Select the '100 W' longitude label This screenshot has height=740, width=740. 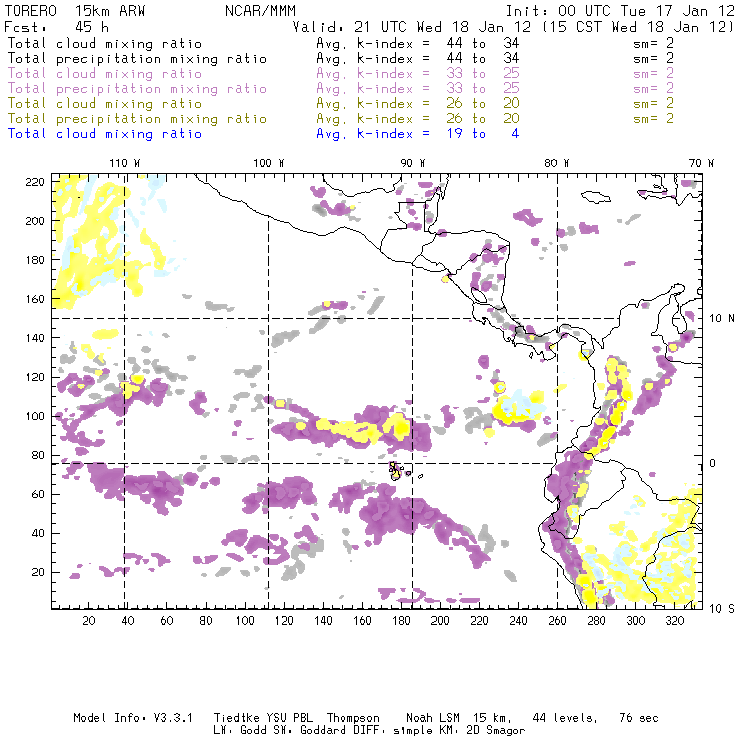pyautogui.click(x=269, y=163)
